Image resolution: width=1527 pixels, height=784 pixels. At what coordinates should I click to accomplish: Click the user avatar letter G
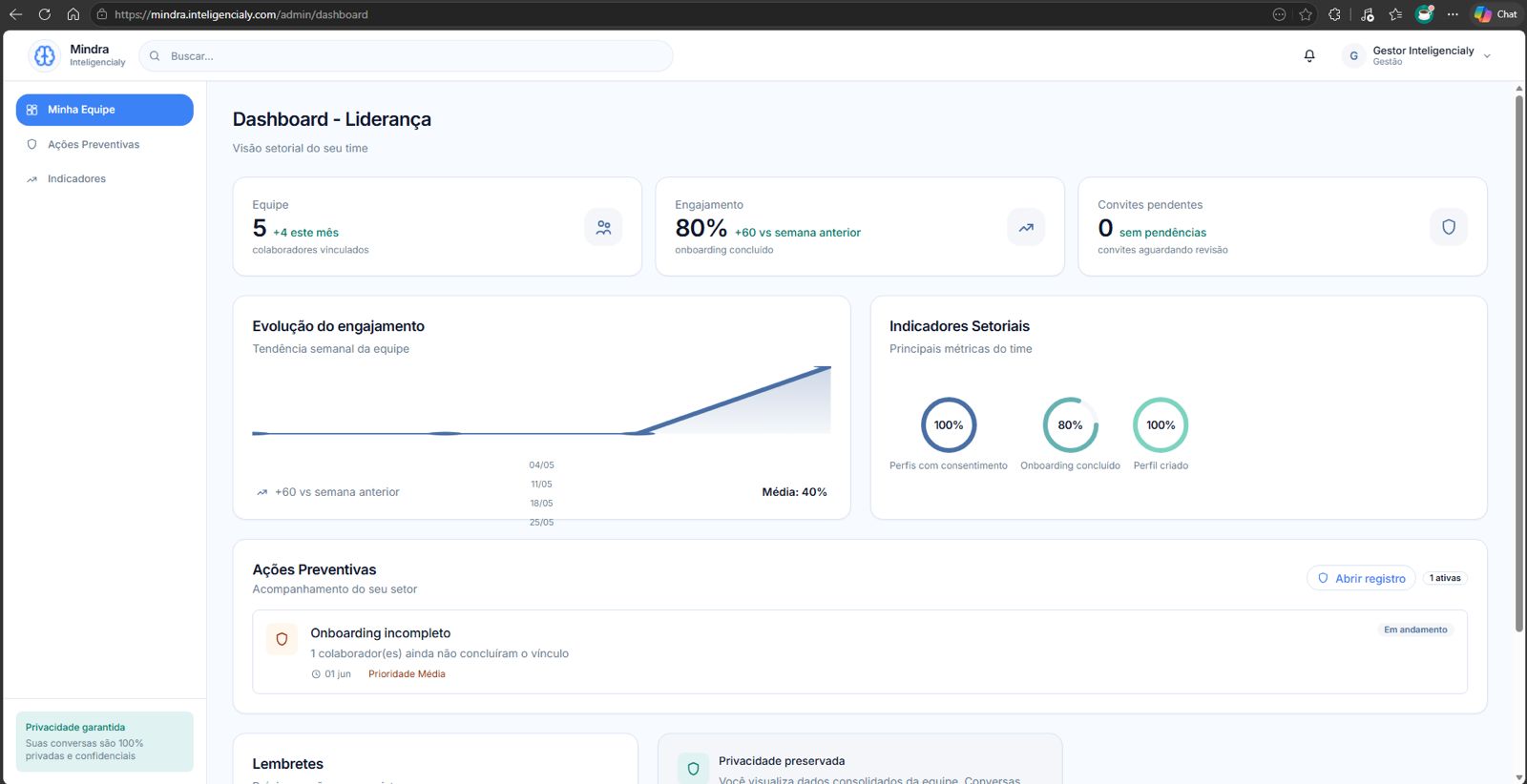pyautogui.click(x=1353, y=56)
